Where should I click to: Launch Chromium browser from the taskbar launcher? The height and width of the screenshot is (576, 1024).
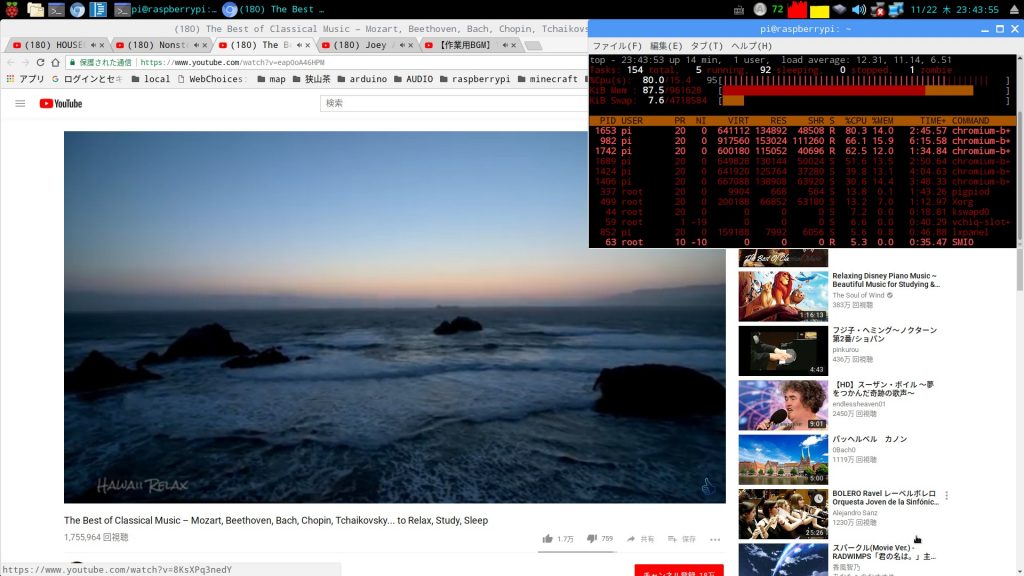click(78, 9)
